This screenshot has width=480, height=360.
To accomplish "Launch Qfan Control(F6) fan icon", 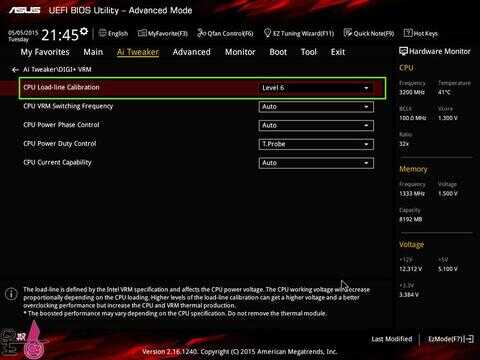I will 201,33.
